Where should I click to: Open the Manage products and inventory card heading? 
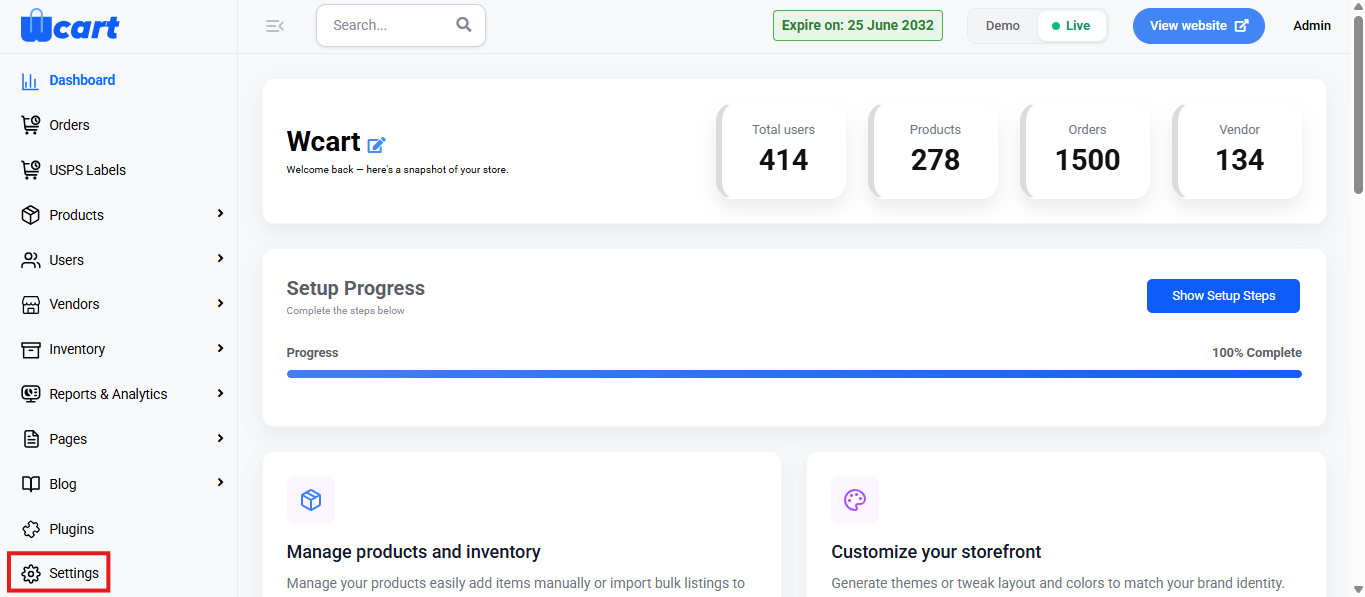[414, 552]
